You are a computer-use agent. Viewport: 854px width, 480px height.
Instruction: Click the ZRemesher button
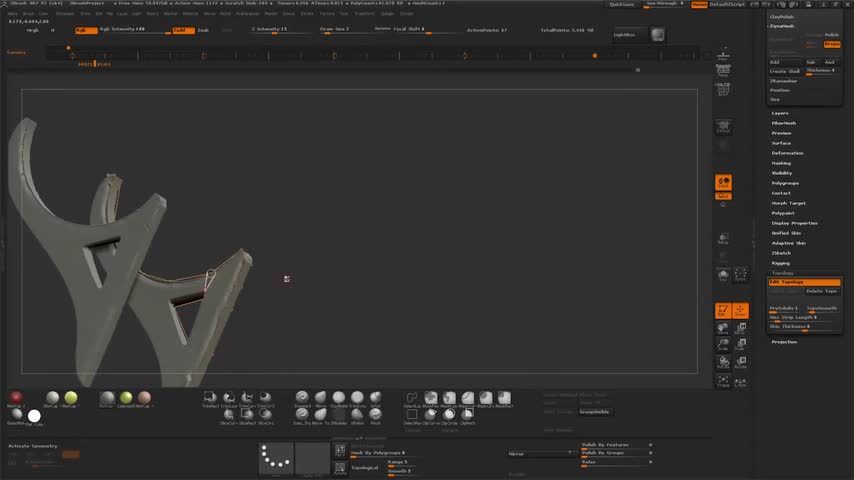[x=783, y=81]
